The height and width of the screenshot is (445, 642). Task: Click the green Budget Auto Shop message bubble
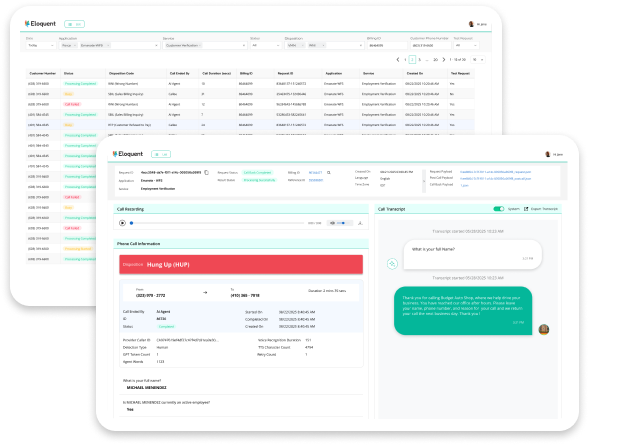pyautogui.click(x=463, y=310)
